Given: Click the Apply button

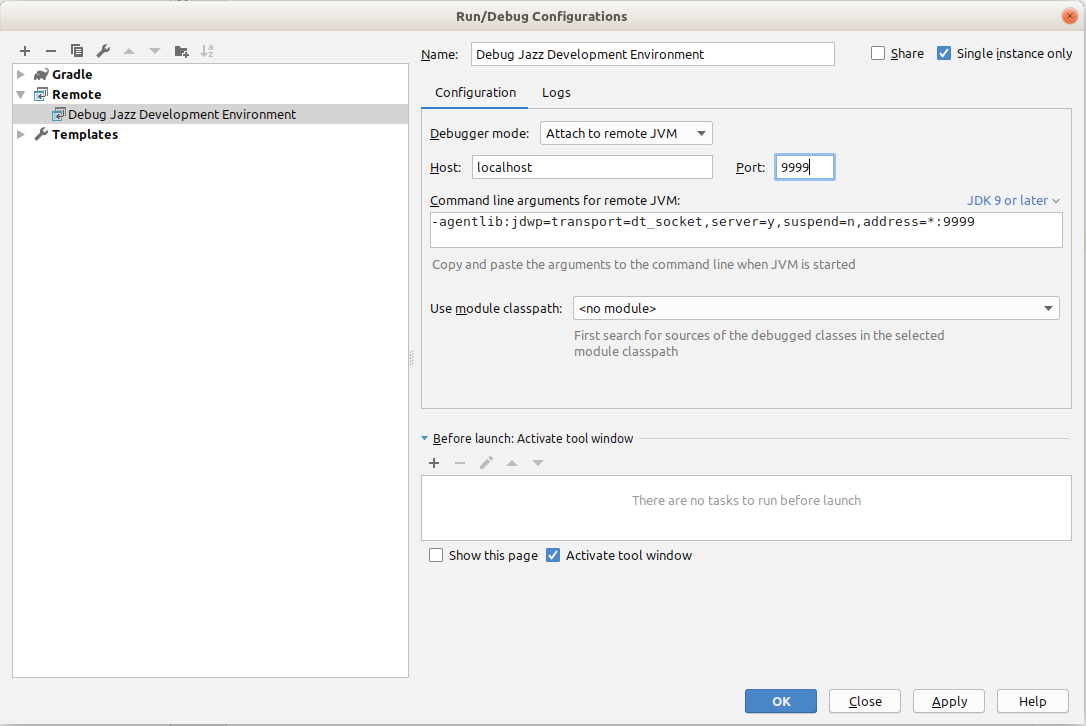Looking at the screenshot, I should [949, 701].
